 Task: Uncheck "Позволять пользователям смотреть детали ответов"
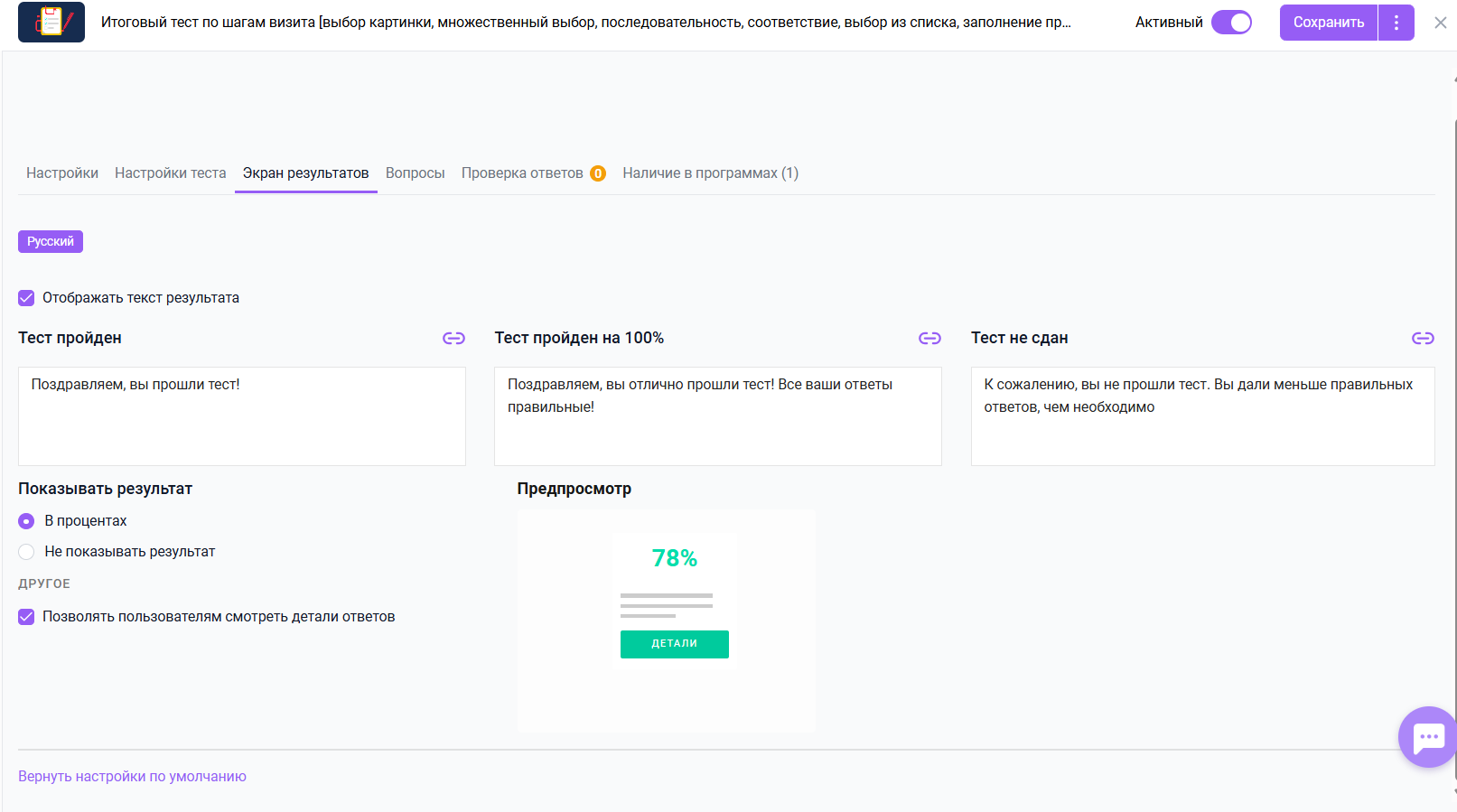[x=26, y=617]
